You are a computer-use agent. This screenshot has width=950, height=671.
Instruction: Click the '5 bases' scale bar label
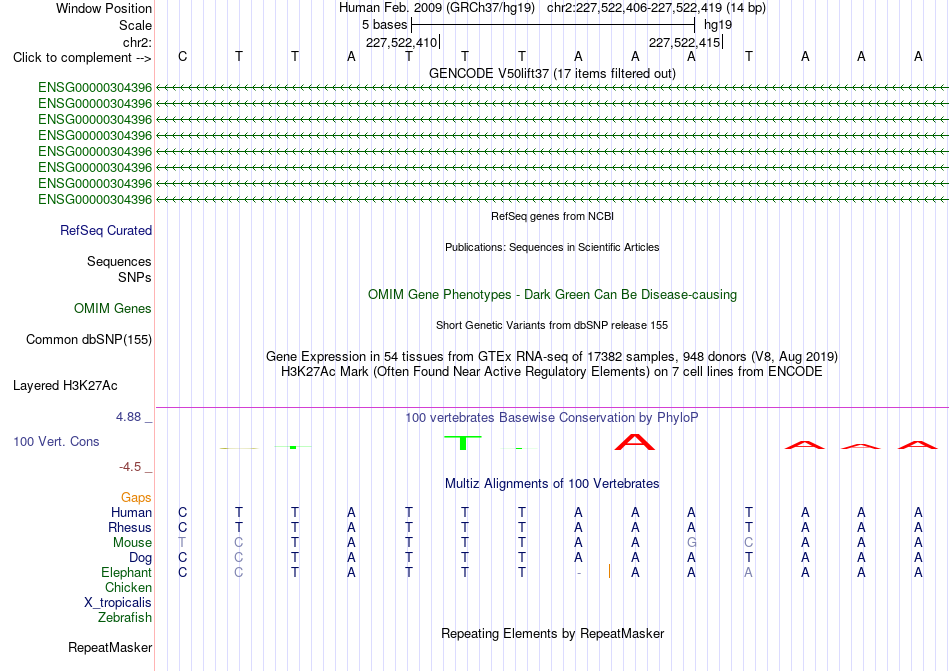tap(385, 25)
